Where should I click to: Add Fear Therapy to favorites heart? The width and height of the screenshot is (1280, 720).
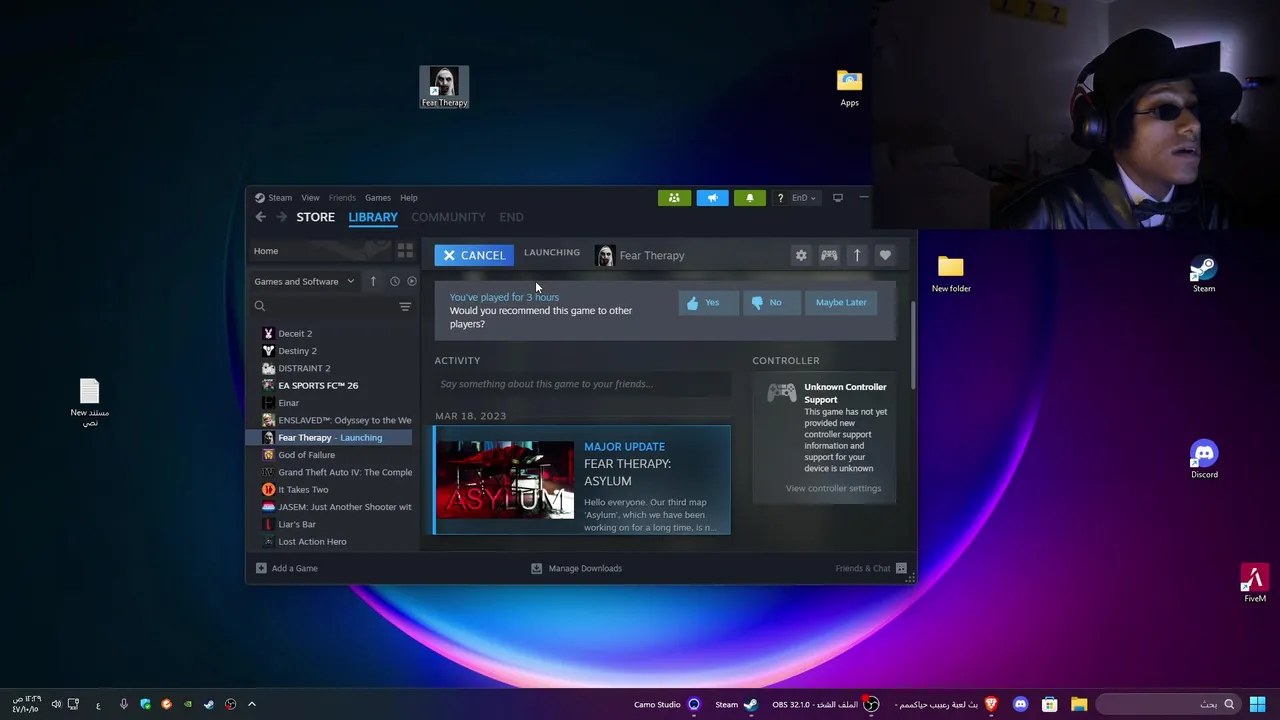885,256
